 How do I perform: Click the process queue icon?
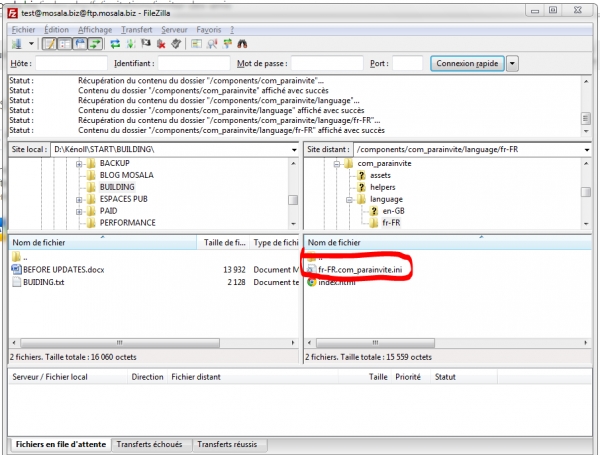point(131,44)
